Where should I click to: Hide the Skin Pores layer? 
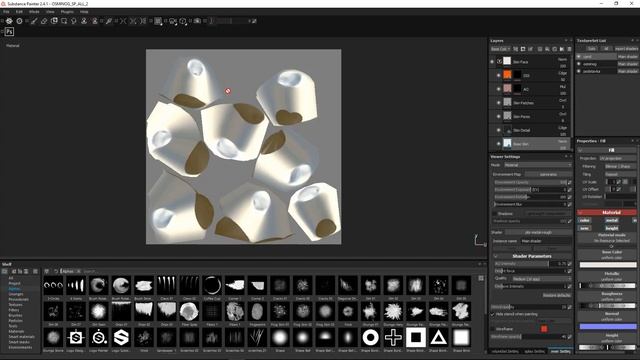coord(498,116)
